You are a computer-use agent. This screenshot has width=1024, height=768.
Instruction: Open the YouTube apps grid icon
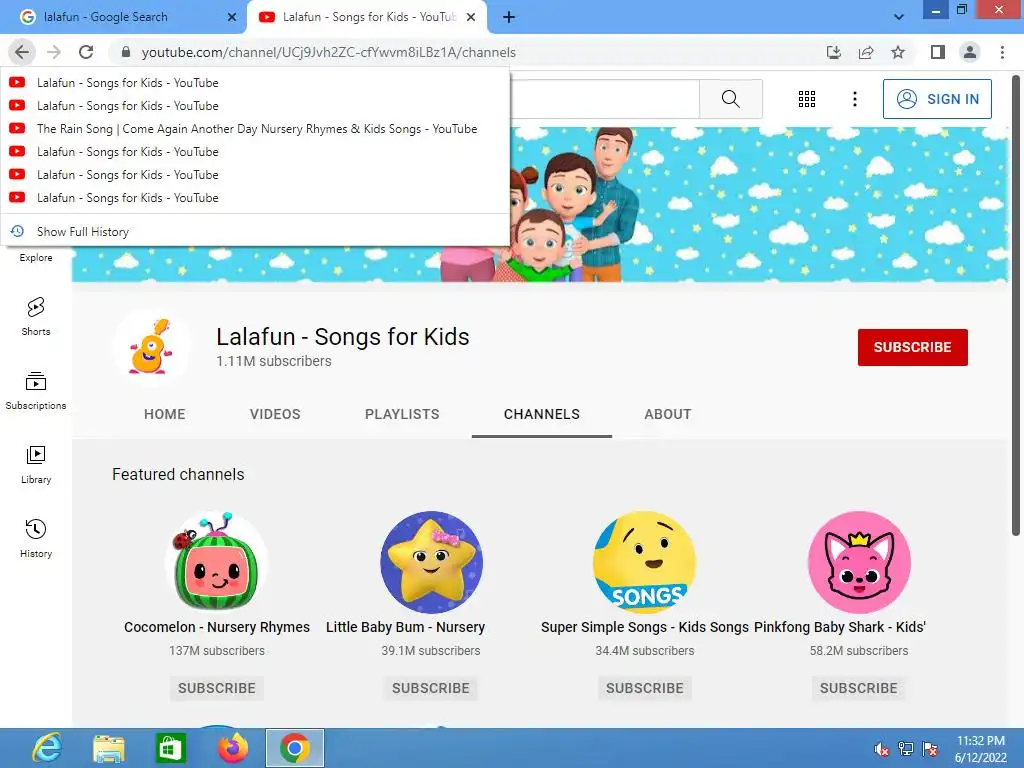click(807, 99)
